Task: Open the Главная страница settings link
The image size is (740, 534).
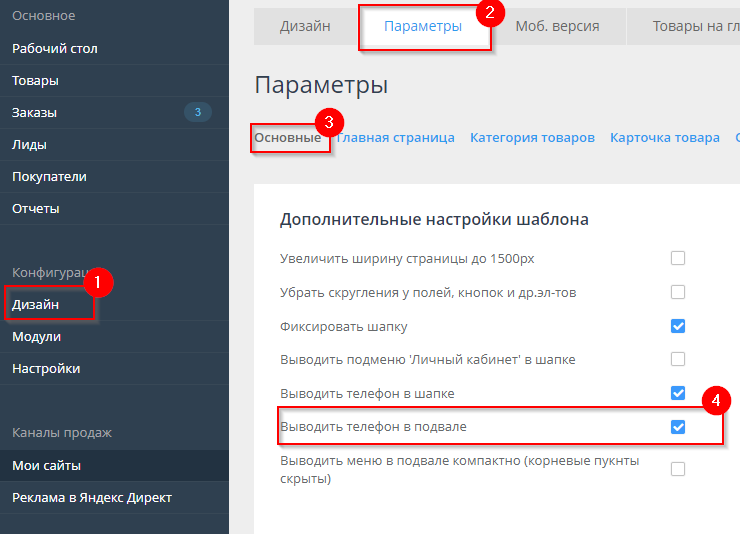Action: (398, 138)
